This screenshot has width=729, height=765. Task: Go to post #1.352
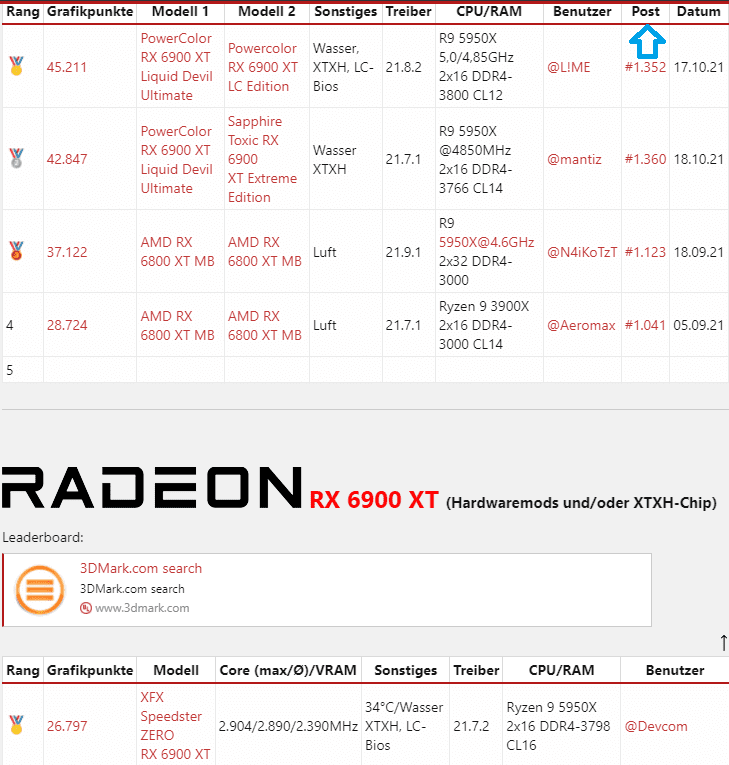pyautogui.click(x=645, y=67)
